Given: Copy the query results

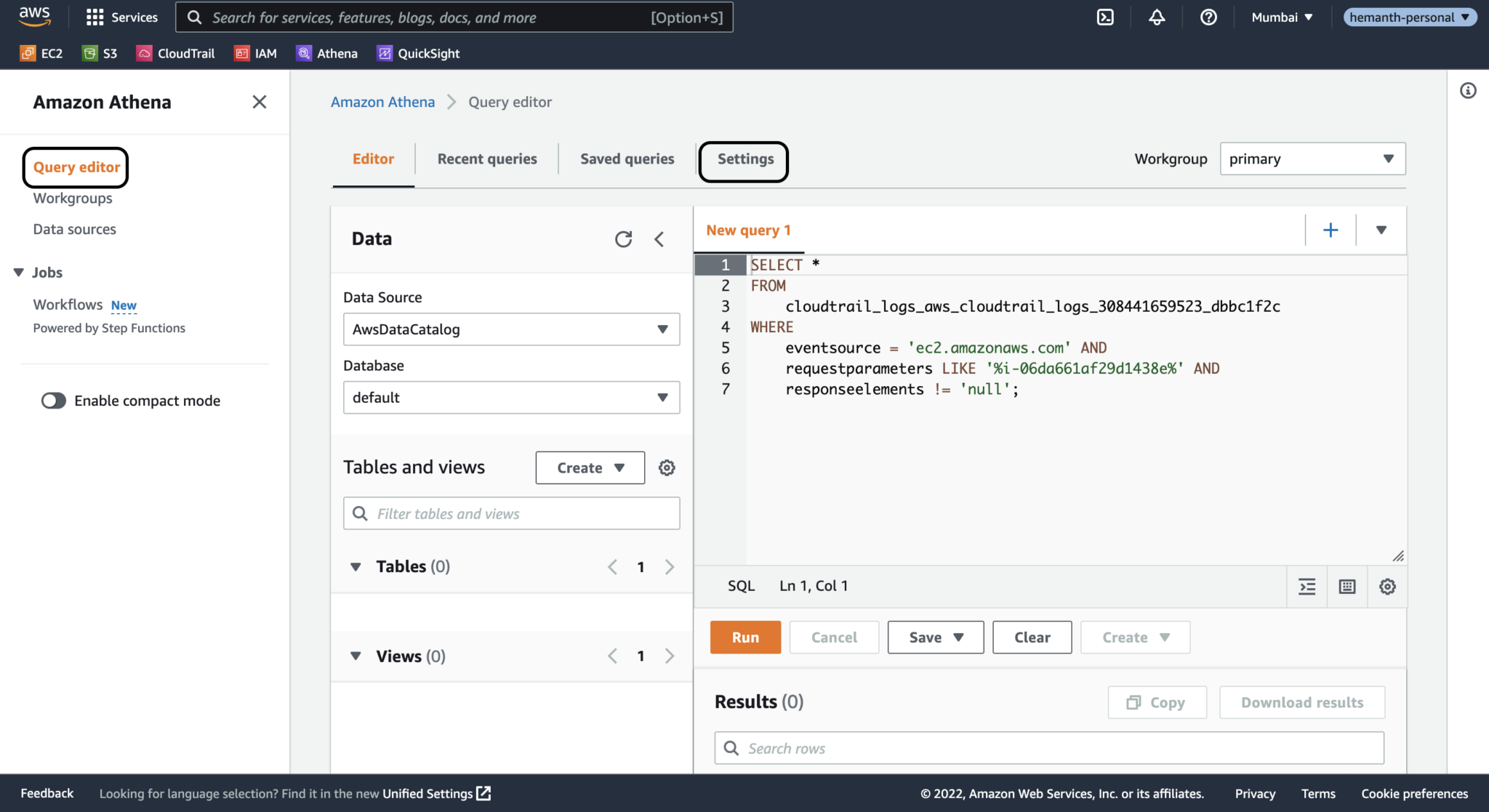Looking at the screenshot, I should coord(1157,702).
